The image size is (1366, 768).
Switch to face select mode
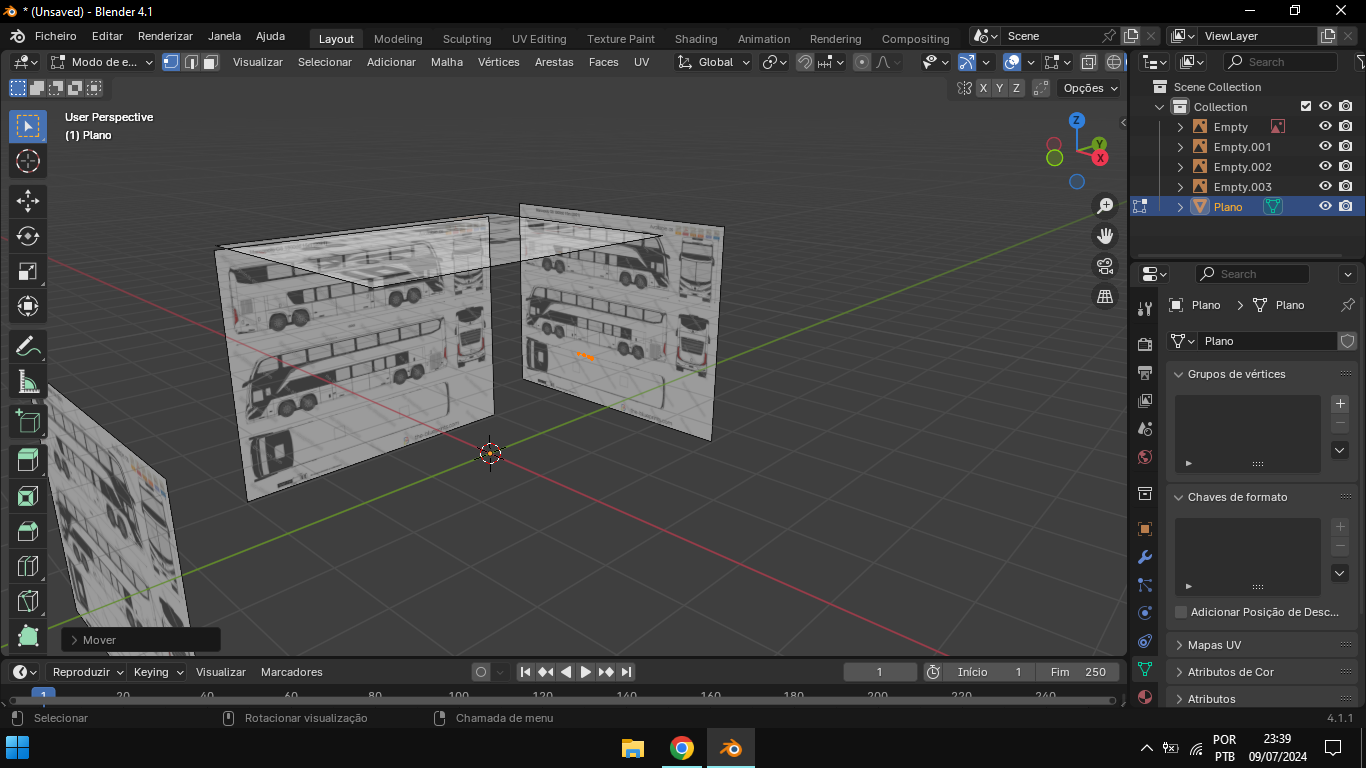pyautogui.click(x=211, y=62)
